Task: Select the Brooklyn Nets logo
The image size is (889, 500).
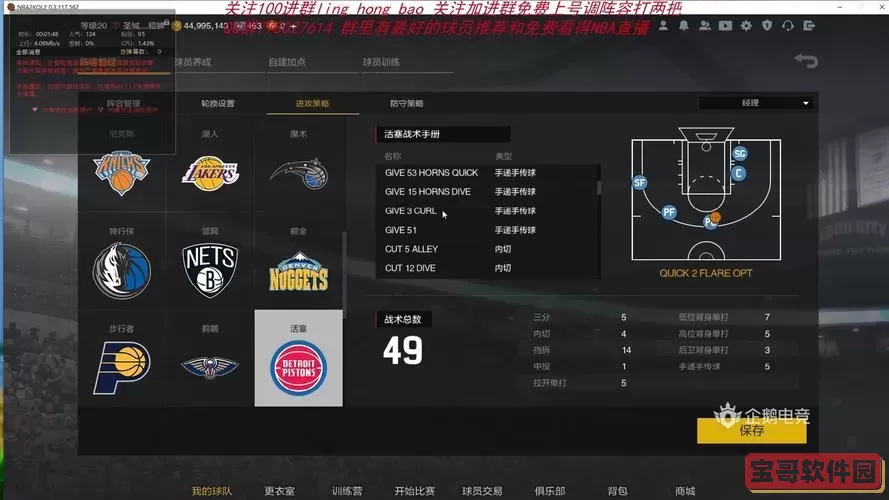Action: point(210,271)
